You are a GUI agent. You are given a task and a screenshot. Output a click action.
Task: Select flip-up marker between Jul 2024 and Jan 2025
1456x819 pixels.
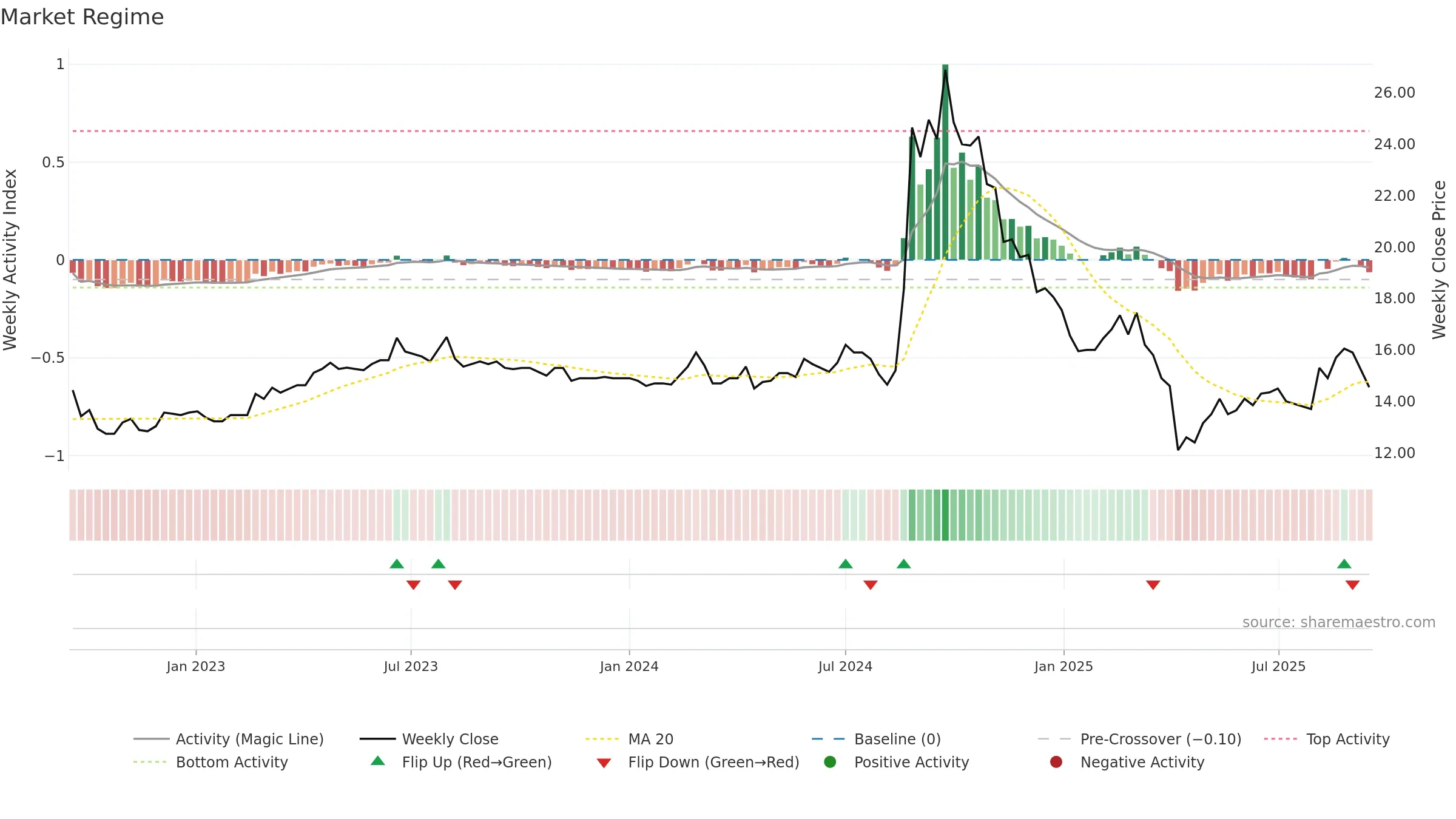904,564
